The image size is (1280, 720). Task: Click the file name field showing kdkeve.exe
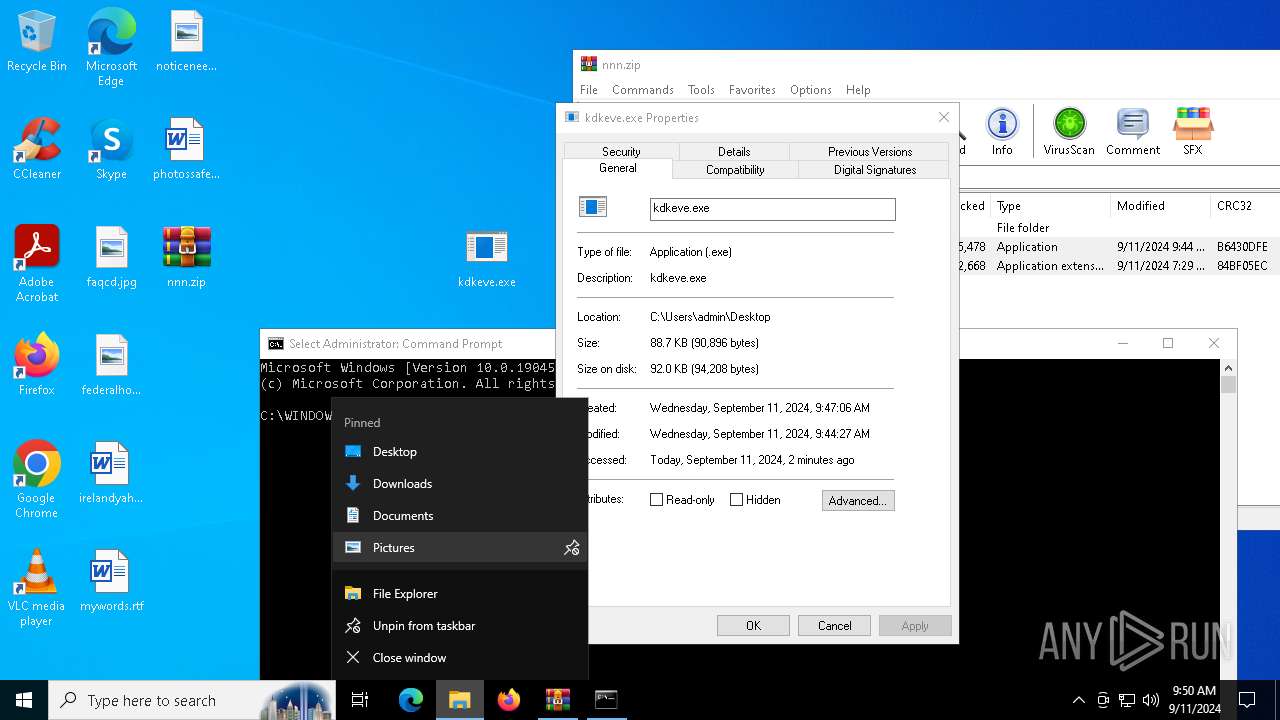(x=772, y=208)
